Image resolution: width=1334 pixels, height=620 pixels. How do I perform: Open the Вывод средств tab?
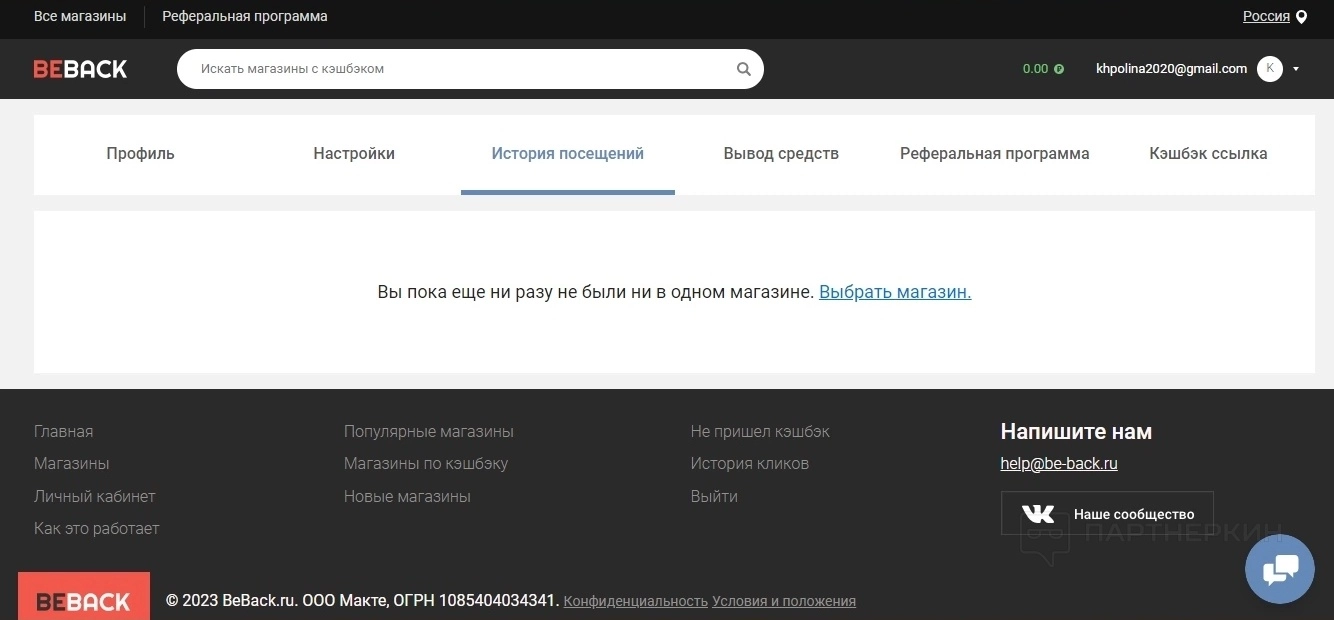[x=781, y=154]
